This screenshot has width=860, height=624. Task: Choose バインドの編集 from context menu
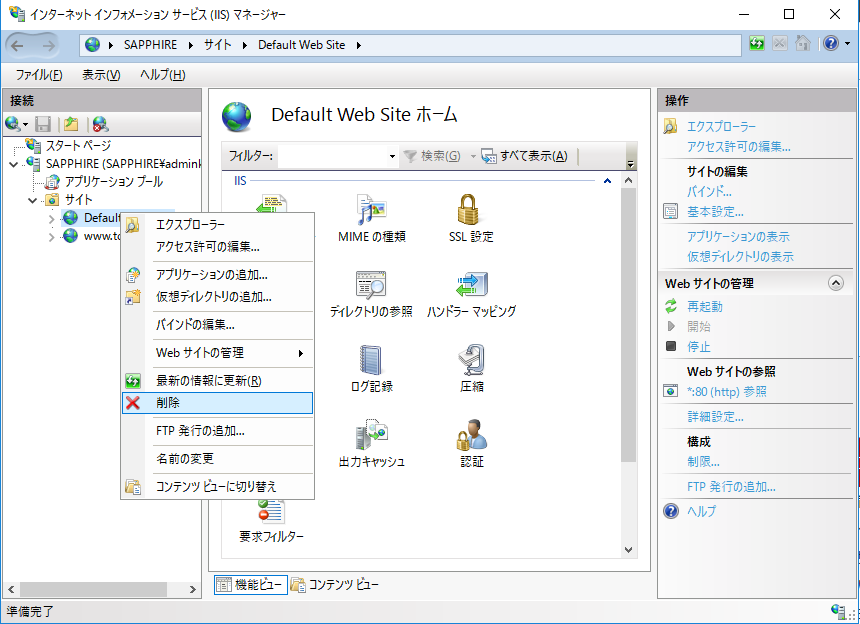point(217,325)
